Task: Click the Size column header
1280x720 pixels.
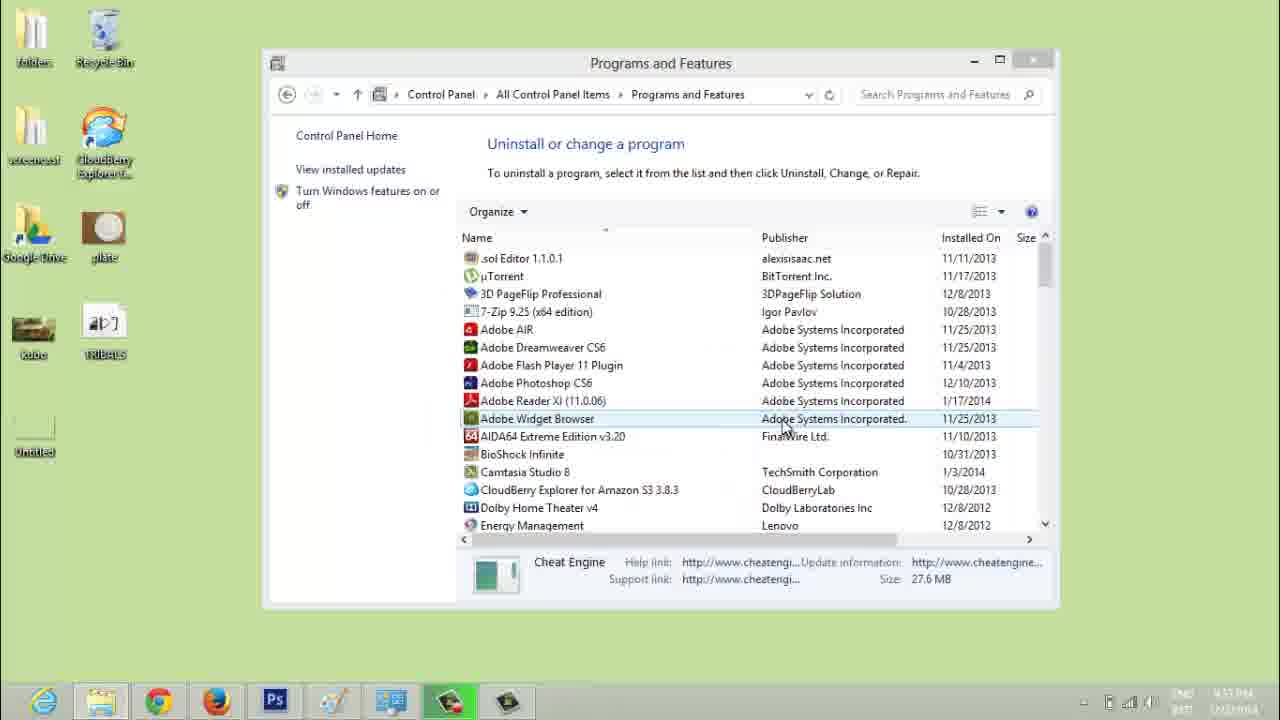Action: 1026,238
